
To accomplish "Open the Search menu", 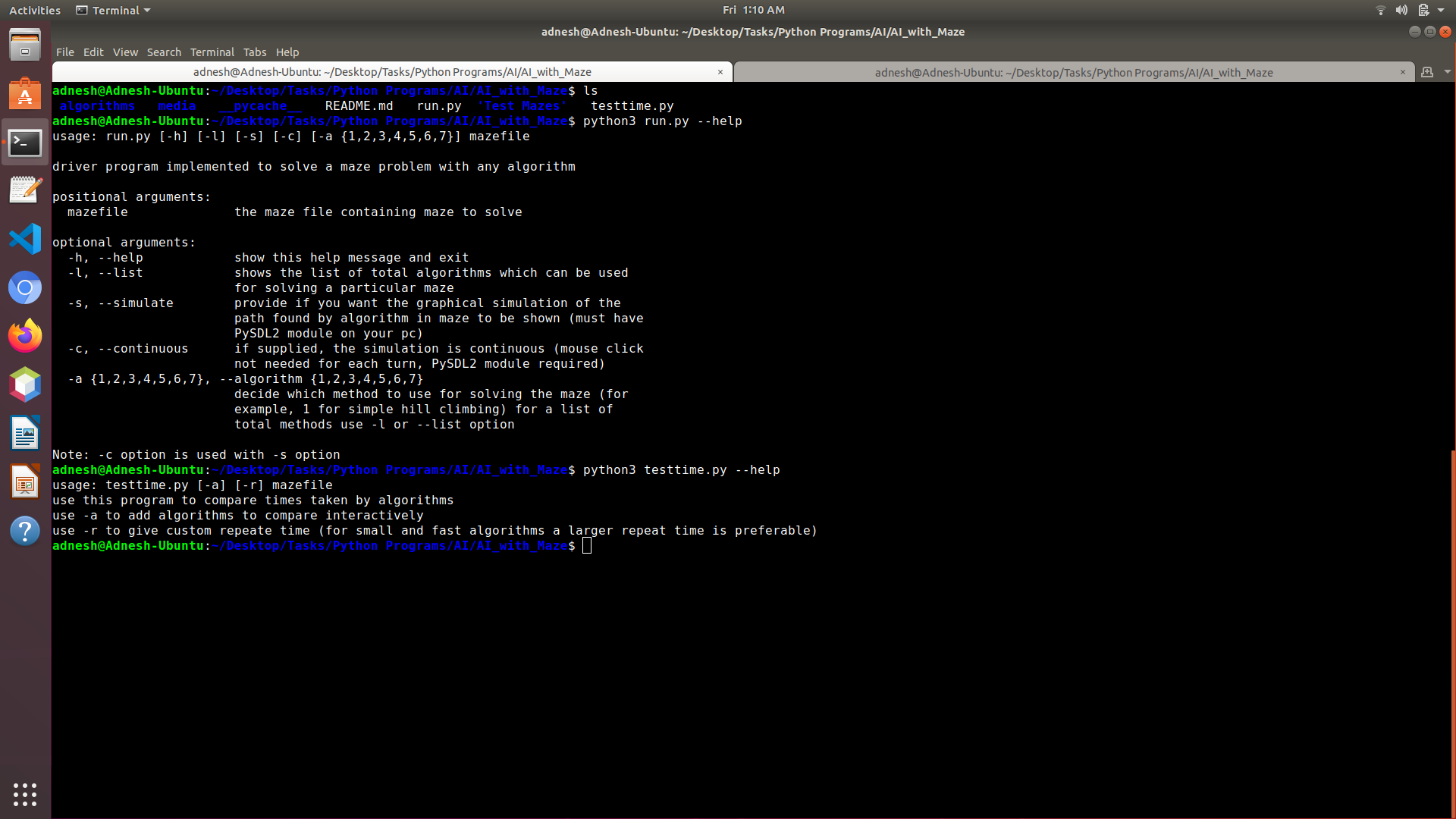I will point(164,52).
